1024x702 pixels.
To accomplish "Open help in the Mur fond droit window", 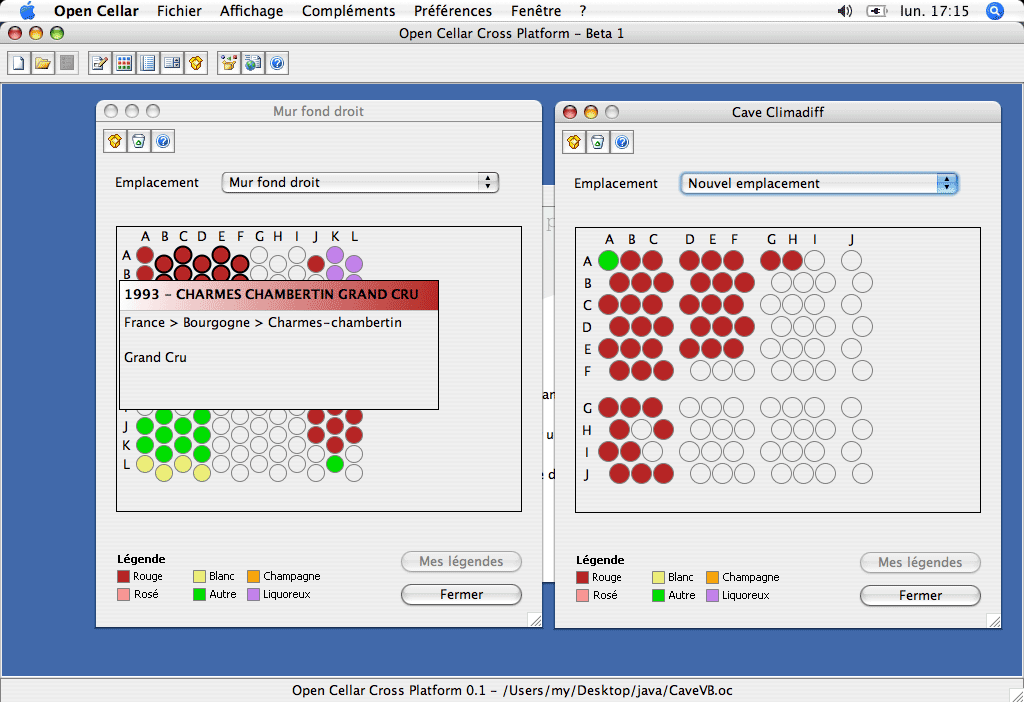I will click(163, 141).
